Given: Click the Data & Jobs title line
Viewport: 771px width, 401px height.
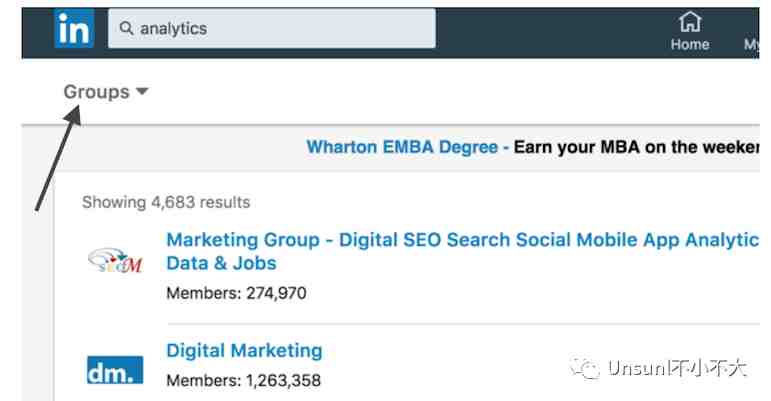Looking at the screenshot, I should pyautogui.click(x=221, y=263).
